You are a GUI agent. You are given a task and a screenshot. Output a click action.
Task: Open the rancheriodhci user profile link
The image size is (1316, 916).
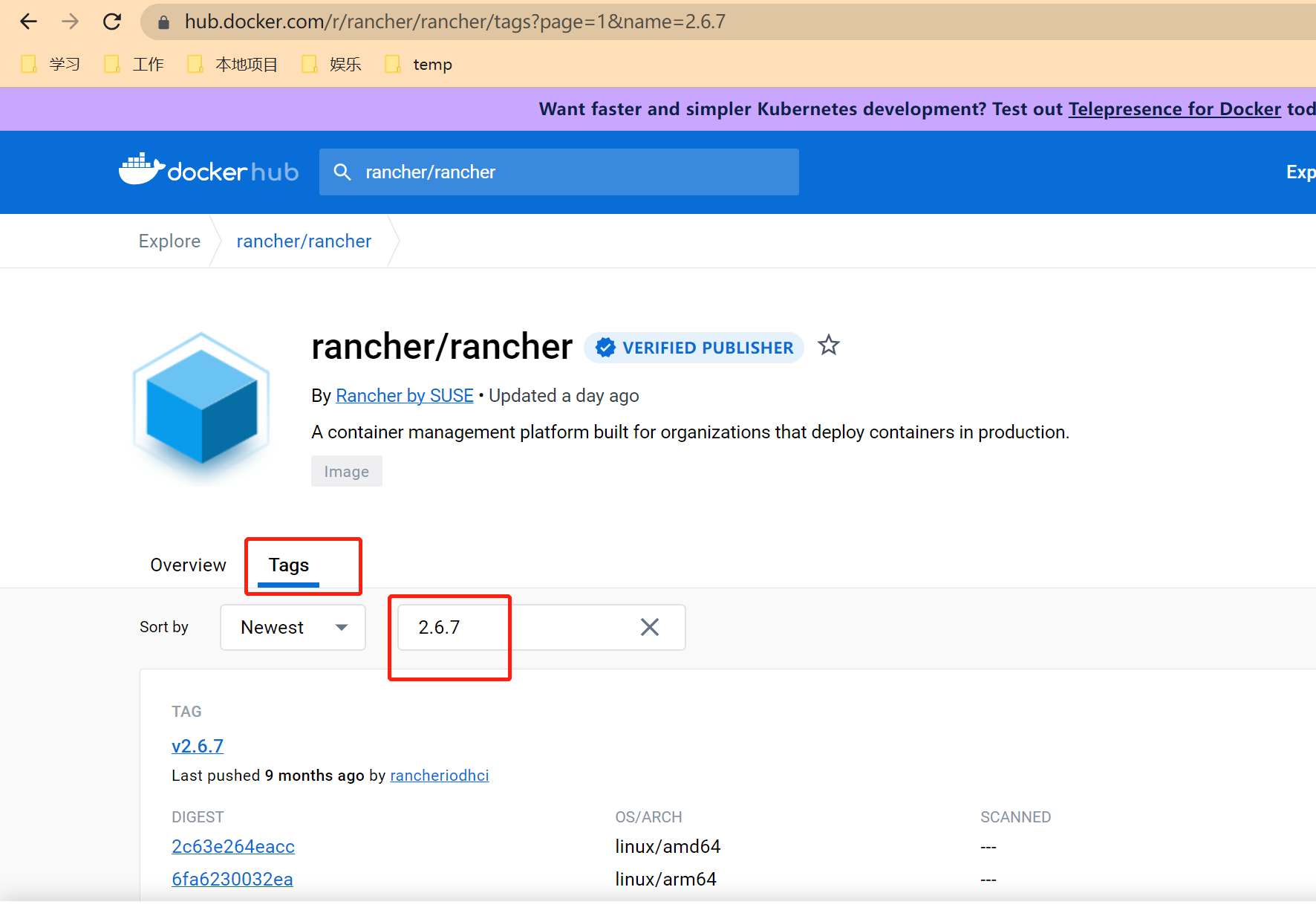click(440, 776)
